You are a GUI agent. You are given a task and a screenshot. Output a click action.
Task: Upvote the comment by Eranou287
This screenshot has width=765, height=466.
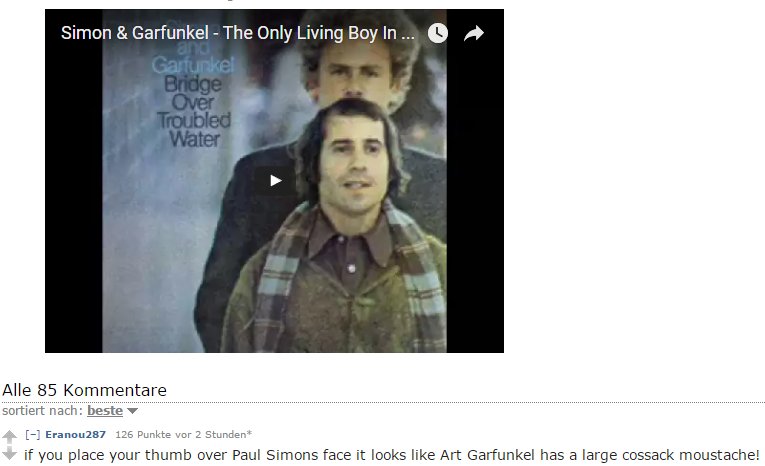pyautogui.click(x=9, y=435)
